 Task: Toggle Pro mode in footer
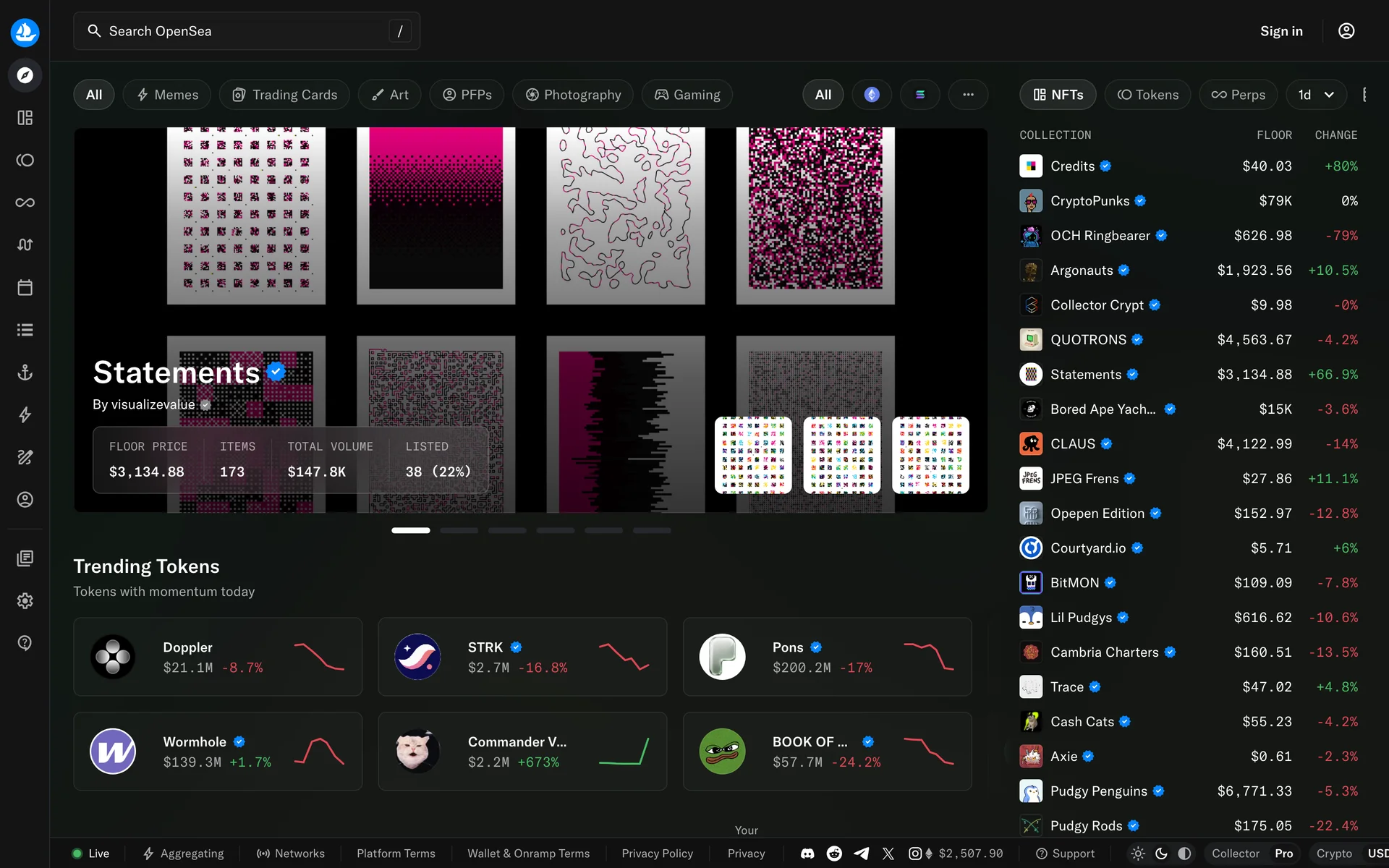pyautogui.click(x=1284, y=854)
